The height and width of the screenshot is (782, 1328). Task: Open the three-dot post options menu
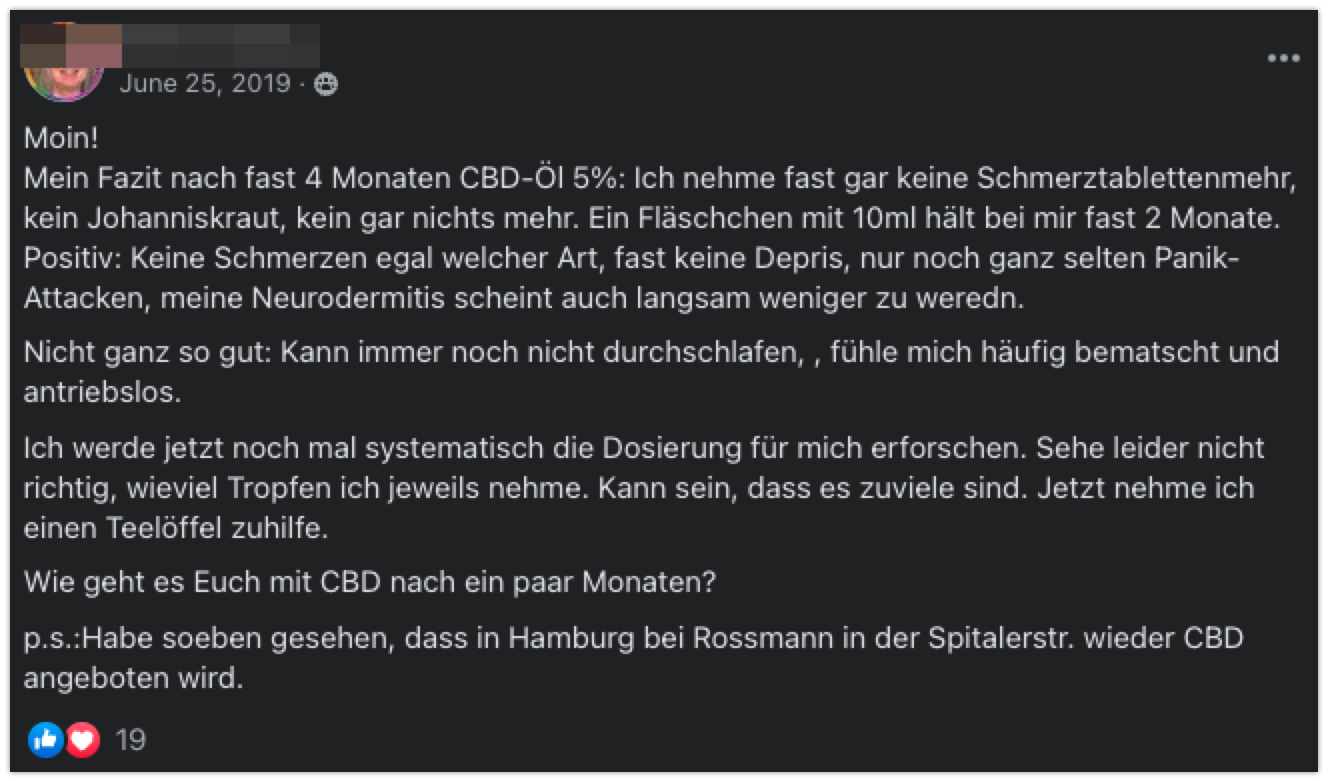point(1283,59)
